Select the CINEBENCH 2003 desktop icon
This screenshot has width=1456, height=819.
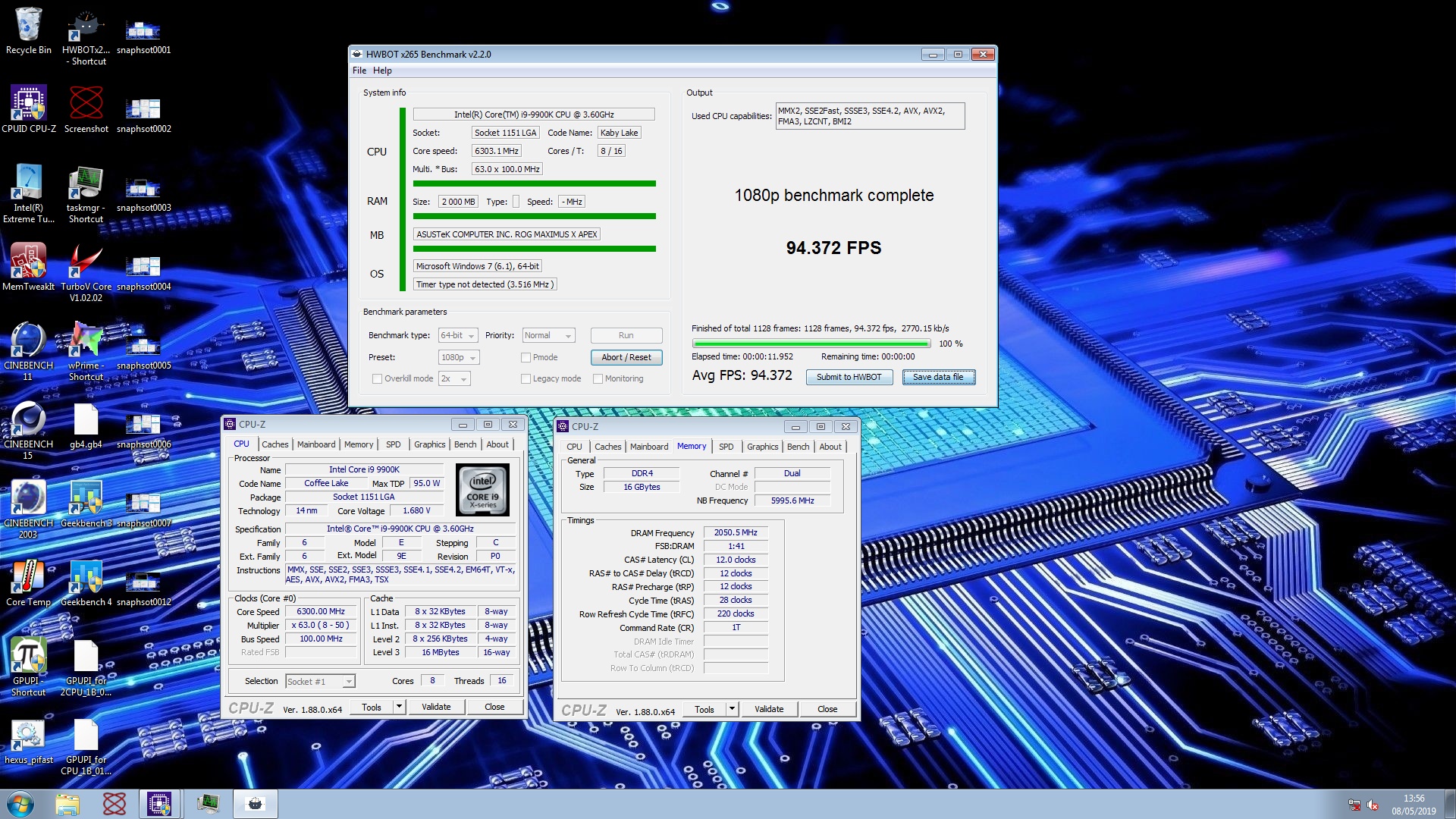(29, 510)
